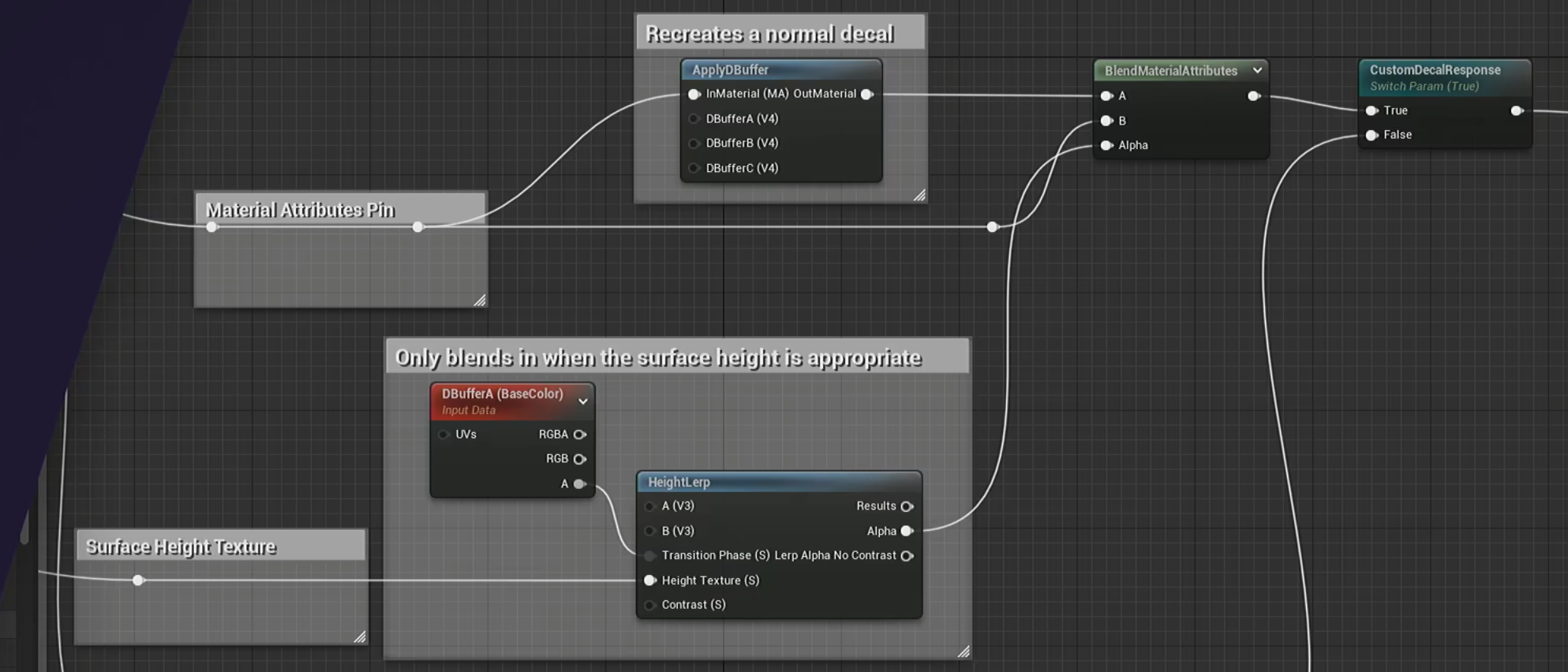Select the HeightLerp node title bar
This screenshot has width=1568, height=672.
(x=779, y=482)
